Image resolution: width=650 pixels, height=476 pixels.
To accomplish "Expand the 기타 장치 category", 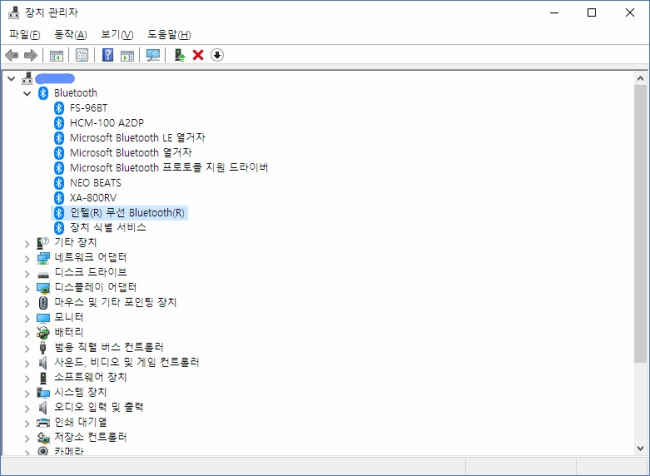I will [x=27, y=243].
